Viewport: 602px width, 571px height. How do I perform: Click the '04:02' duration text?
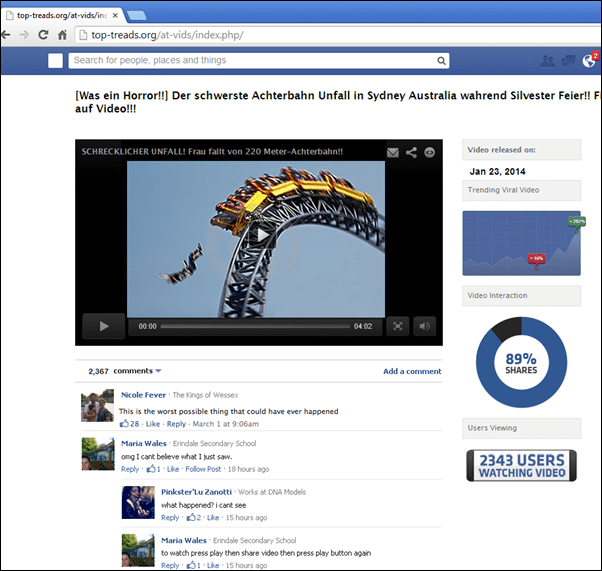363,326
